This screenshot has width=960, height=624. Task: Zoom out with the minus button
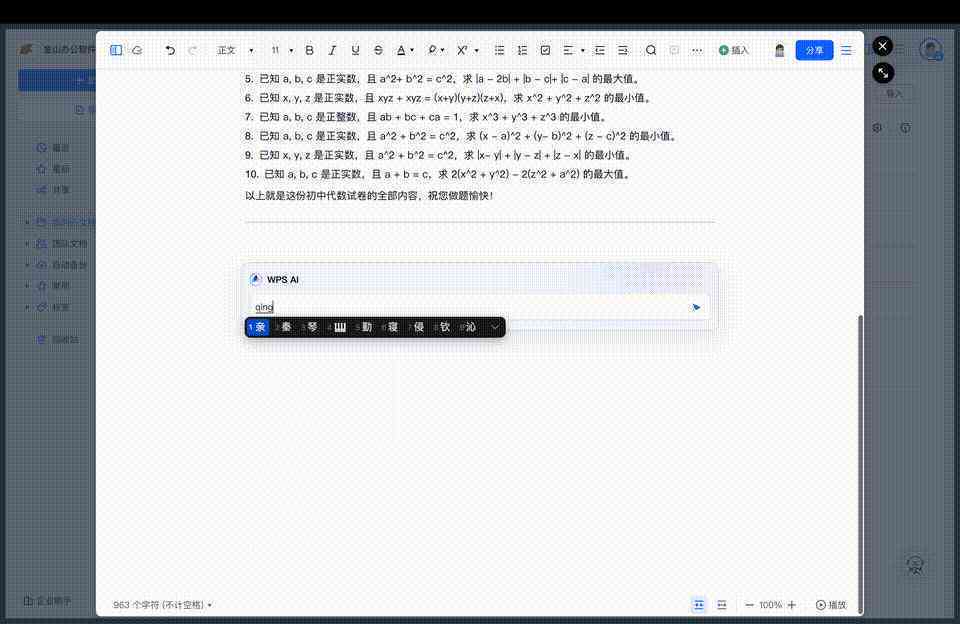point(749,604)
